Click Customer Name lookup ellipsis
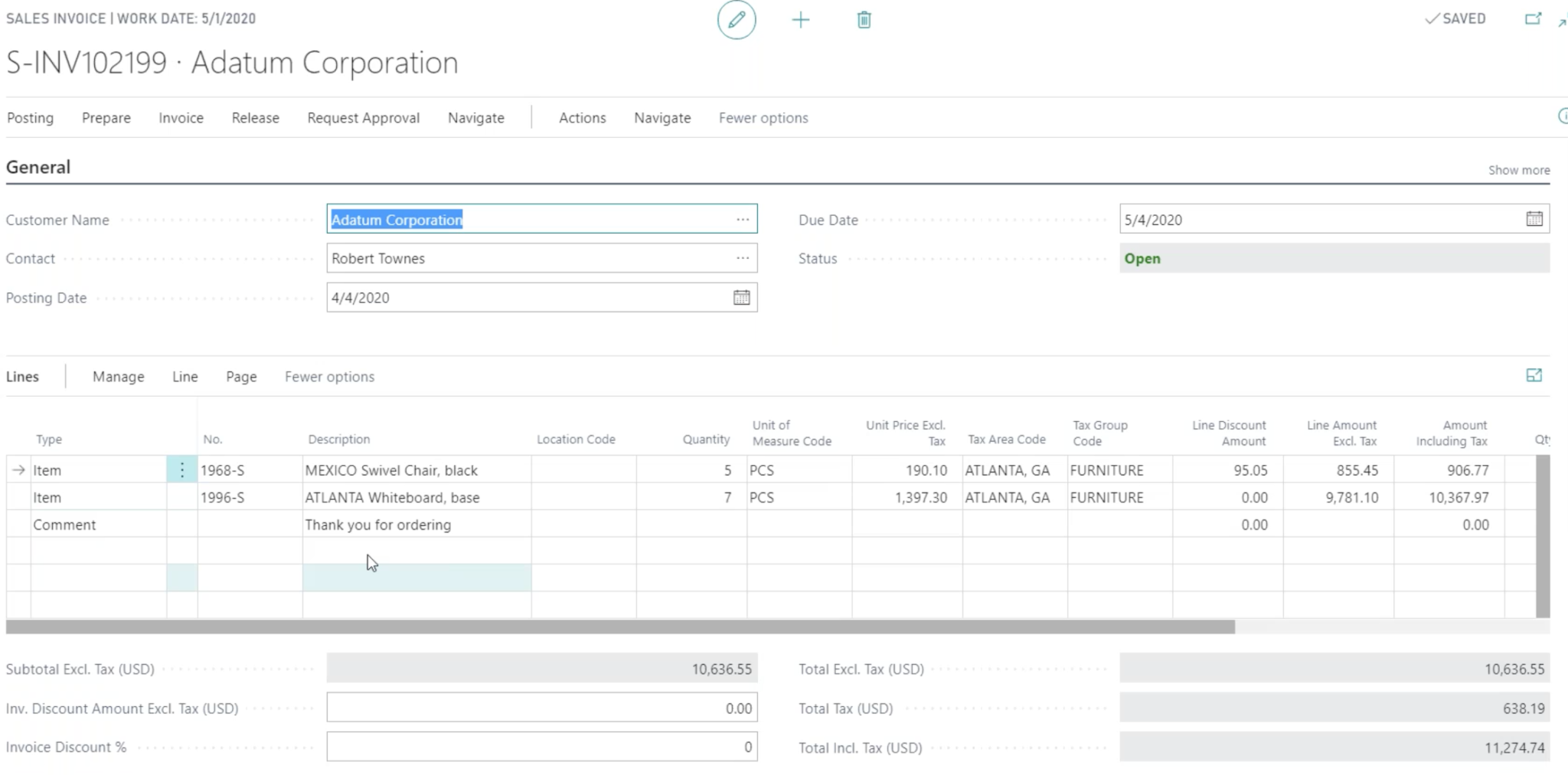 [x=743, y=219]
